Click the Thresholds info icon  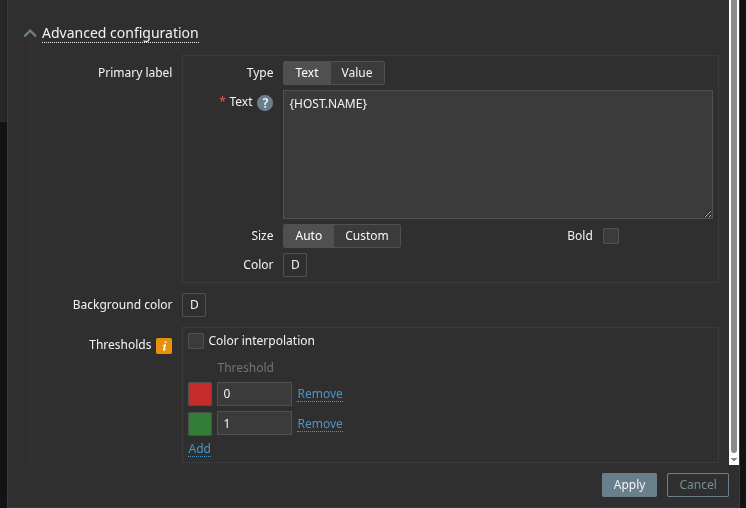[164, 346]
